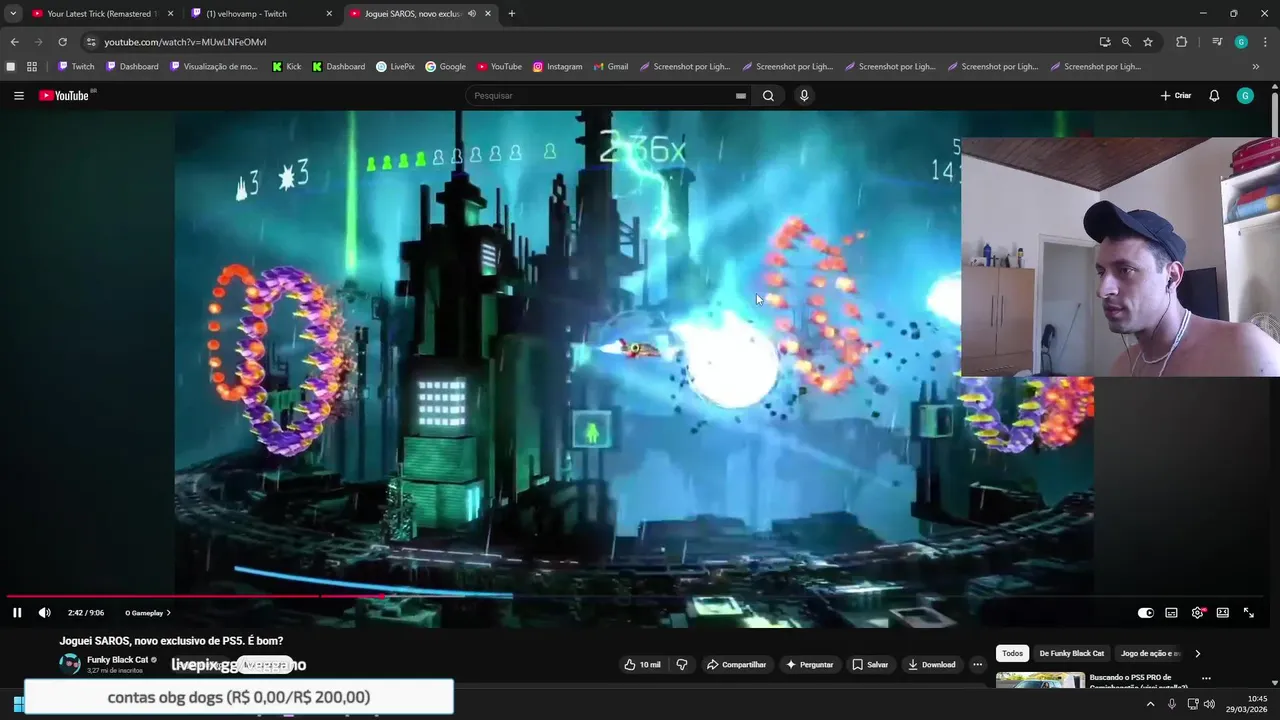Viewport: 1280px width, 720px height.
Task: Select the Todos filter chip
Action: point(1013,653)
